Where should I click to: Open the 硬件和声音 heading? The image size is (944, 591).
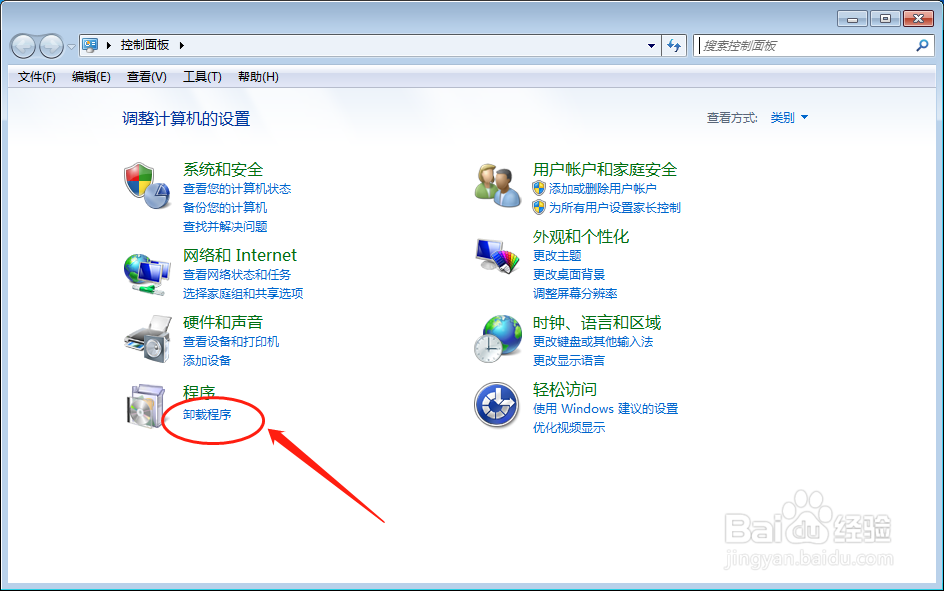(x=223, y=323)
